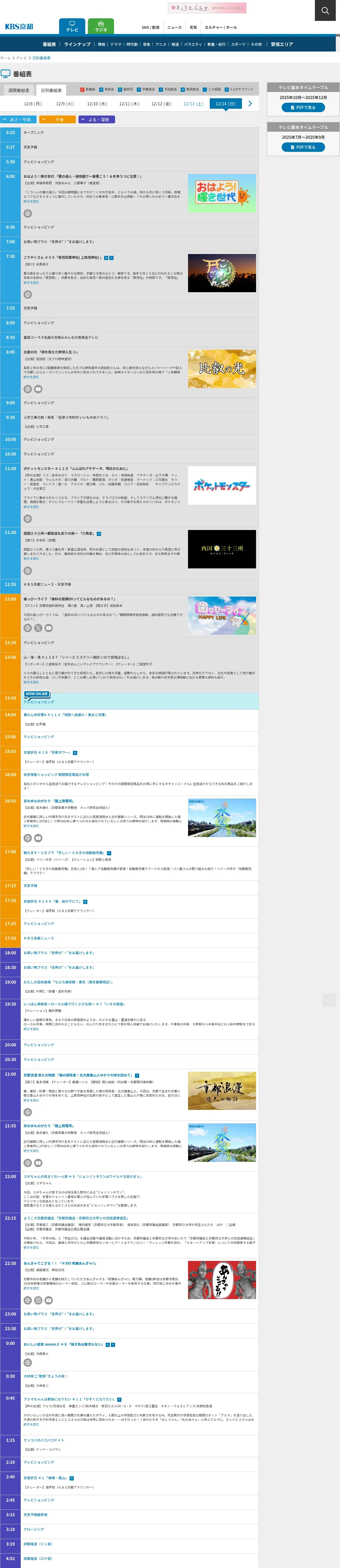This screenshot has width=340, height=1568.
Task: Click the ポケットモンスター thumbnail image
Action: (222, 485)
